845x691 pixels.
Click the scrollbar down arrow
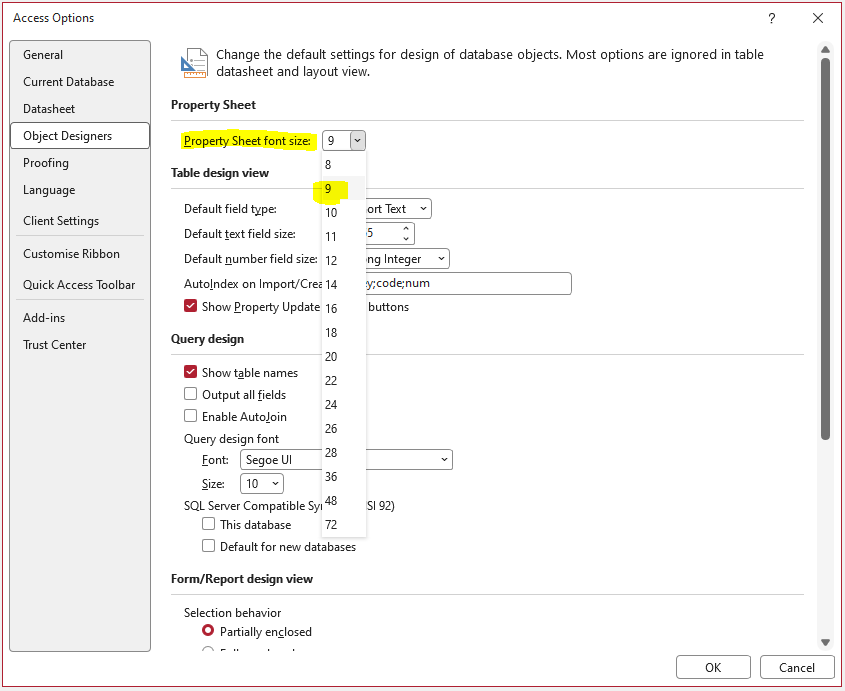[825, 641]
